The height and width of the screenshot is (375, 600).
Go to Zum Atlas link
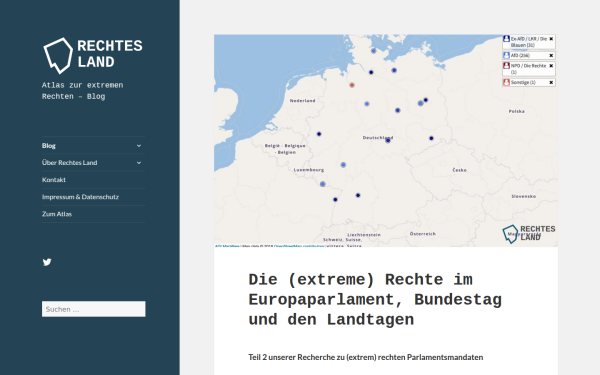coord(57,214)
